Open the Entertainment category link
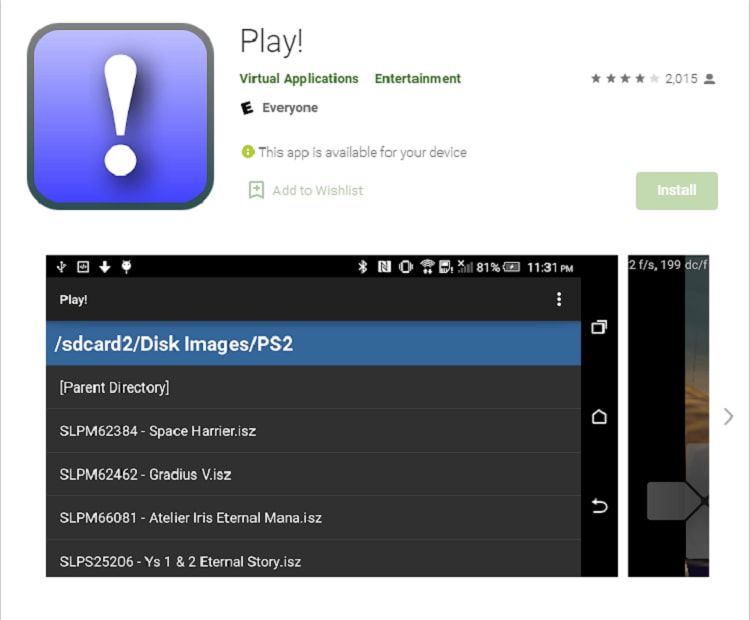This screenshot has height=620, width=750. (418, 78)
